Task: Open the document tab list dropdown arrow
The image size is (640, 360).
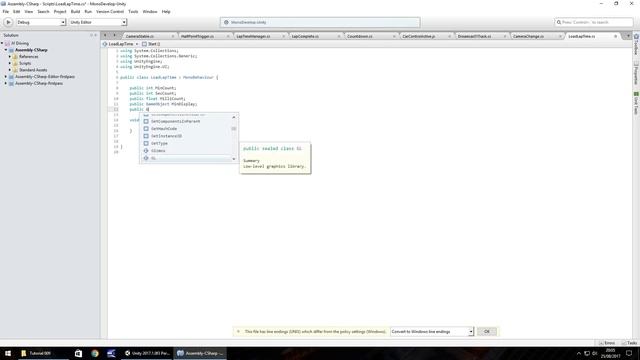Action: click(x=628, y=36)
